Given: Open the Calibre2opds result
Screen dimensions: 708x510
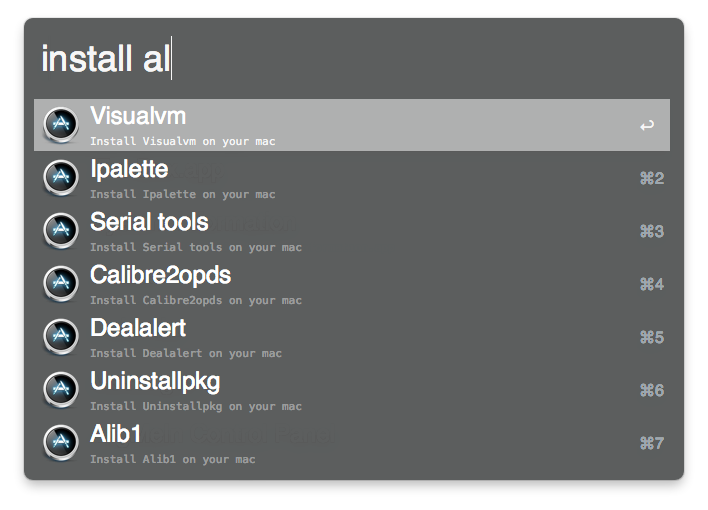Looking at the screenshot, I should [x=160, y=275].
